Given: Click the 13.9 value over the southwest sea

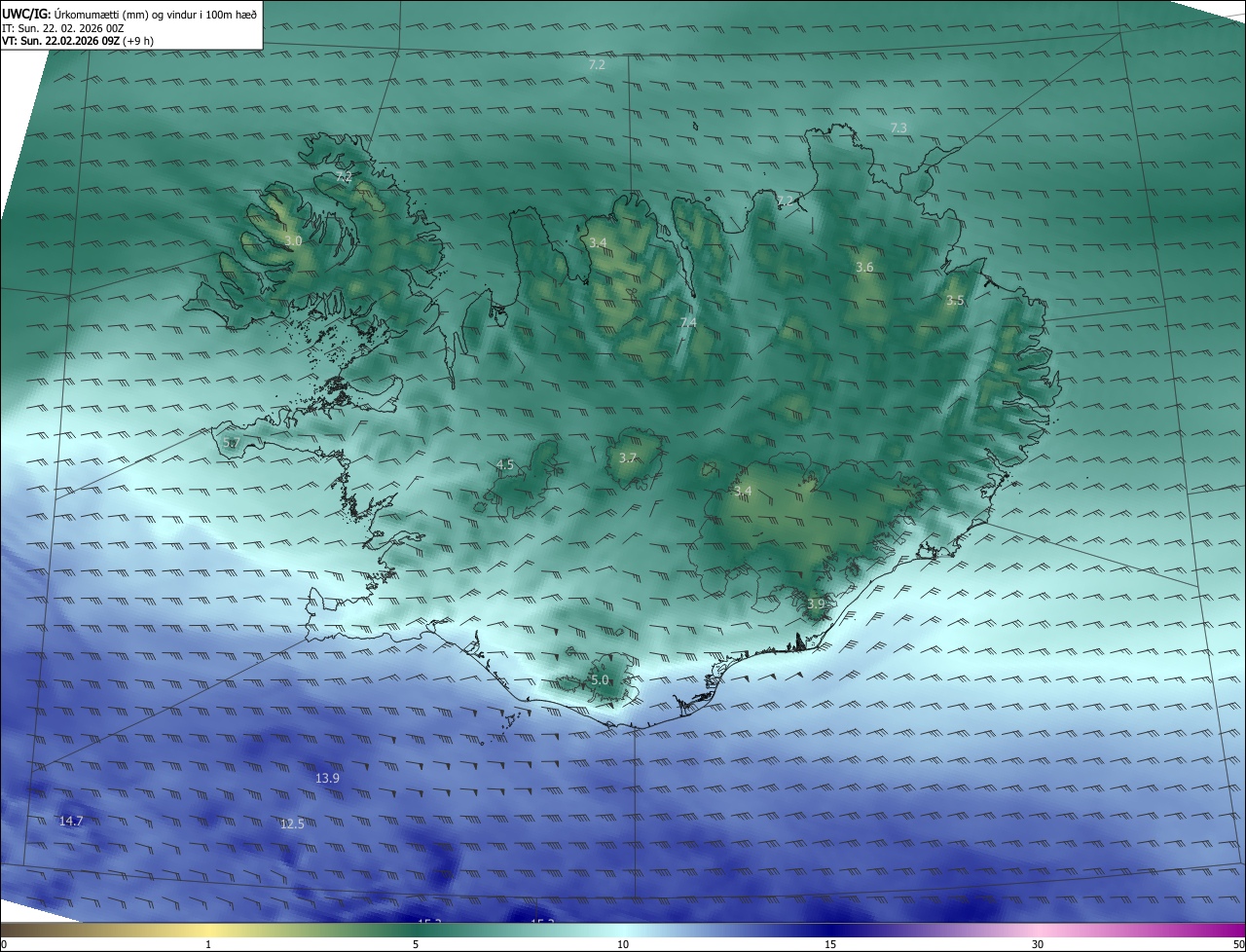Looking at the screenshot, I should (x=328, y=779).
